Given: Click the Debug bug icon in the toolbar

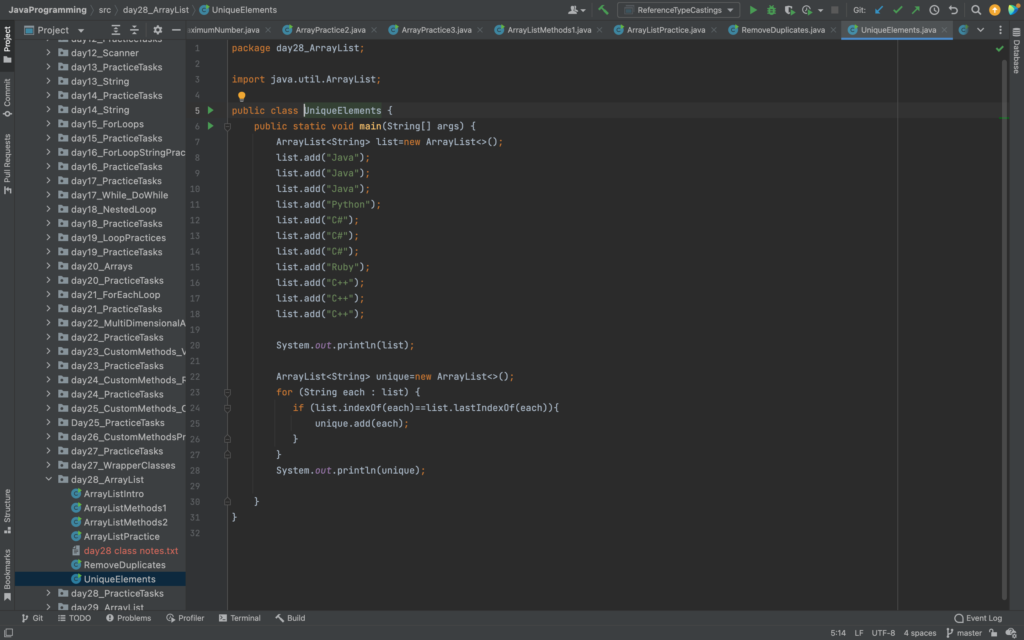Looking at the screenshot, I should tap(771, 10).
